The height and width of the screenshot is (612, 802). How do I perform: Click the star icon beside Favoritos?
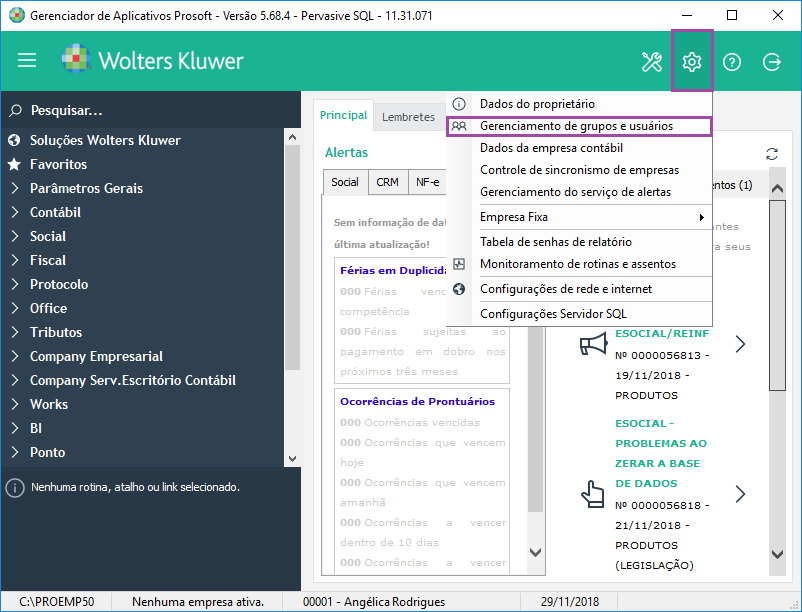tap(14, 164)
